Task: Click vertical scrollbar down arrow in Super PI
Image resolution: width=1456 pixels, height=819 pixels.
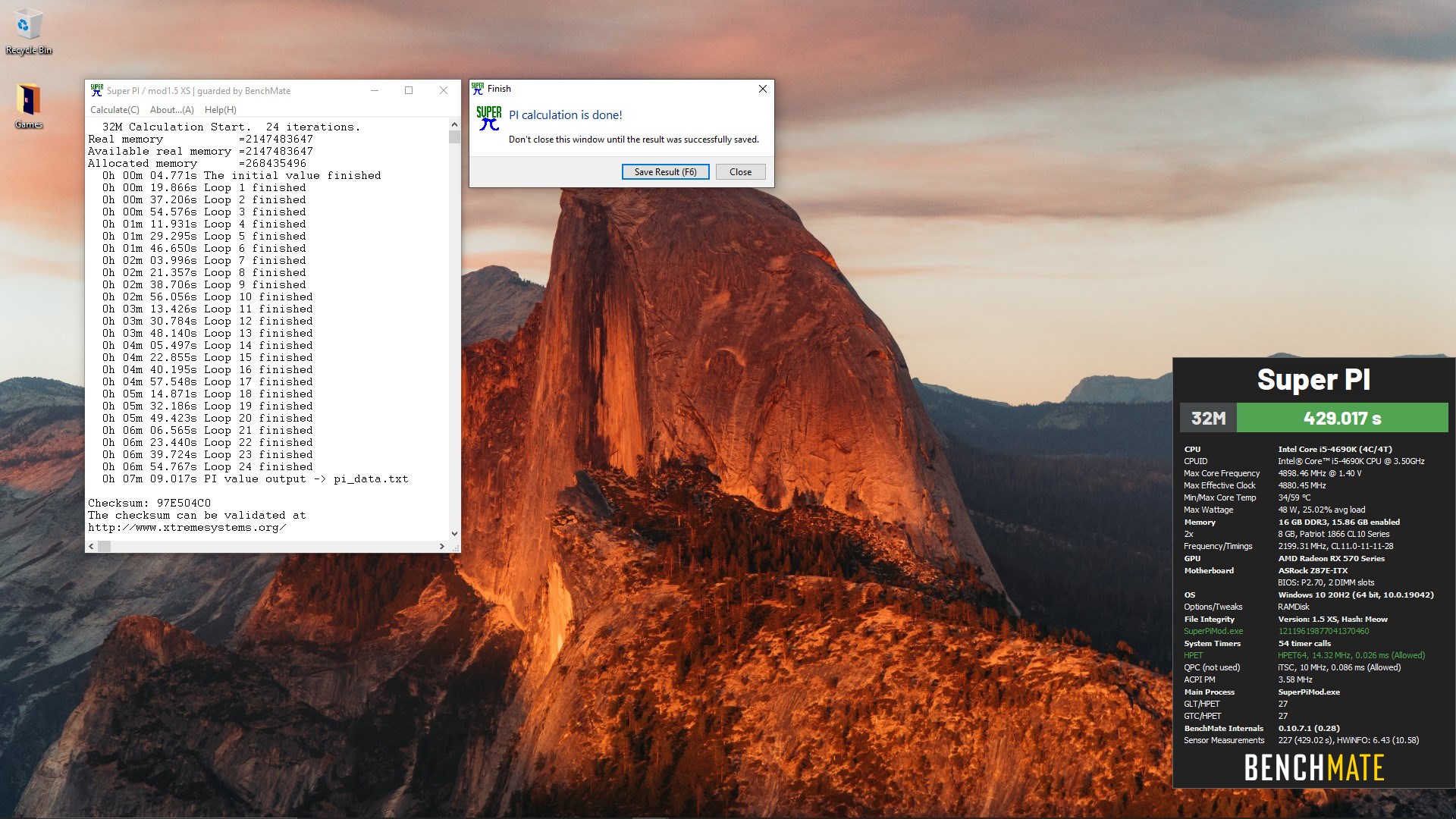Action: [x=454, y=534]
